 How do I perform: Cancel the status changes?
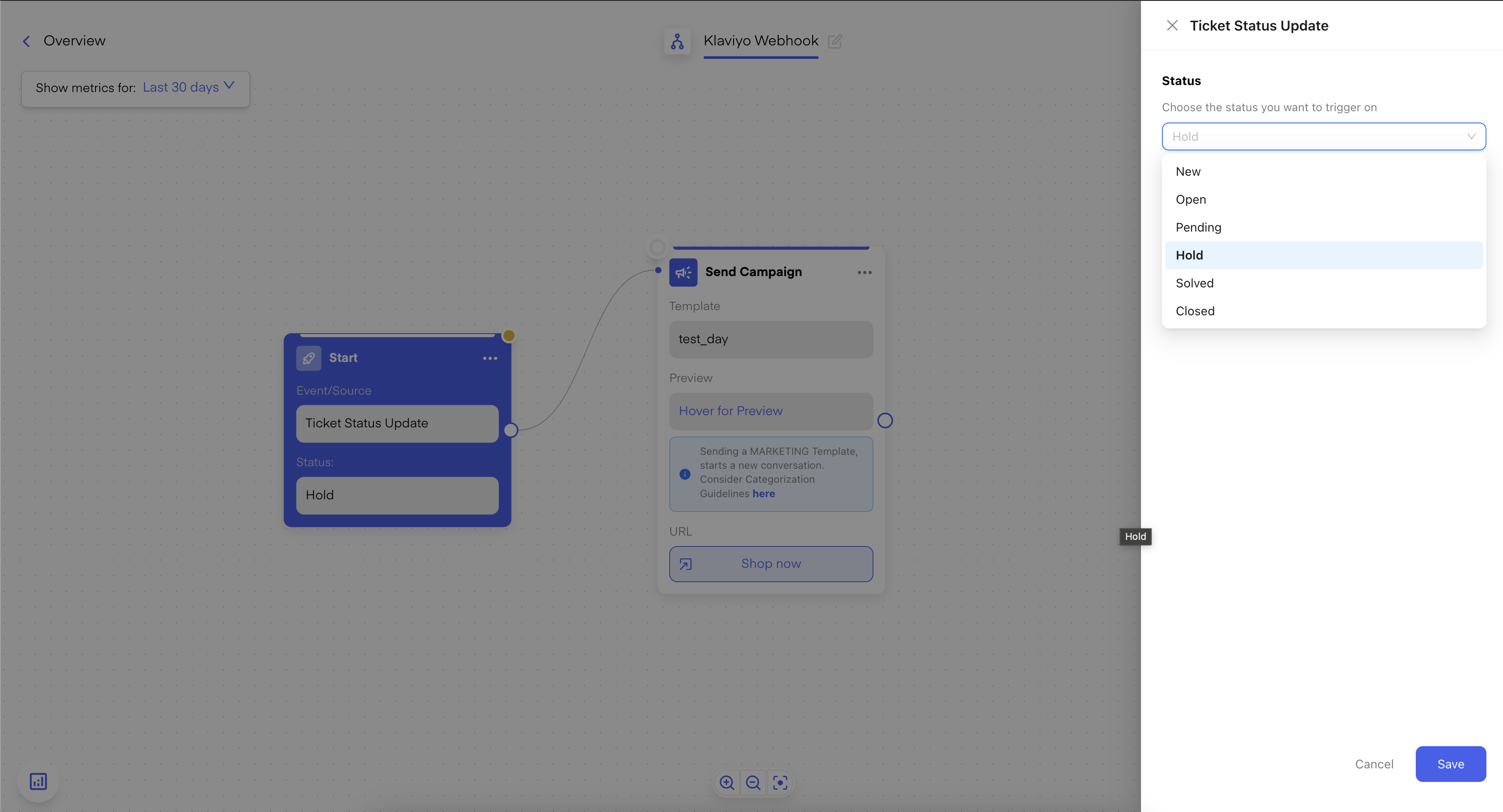(1373, 764)
